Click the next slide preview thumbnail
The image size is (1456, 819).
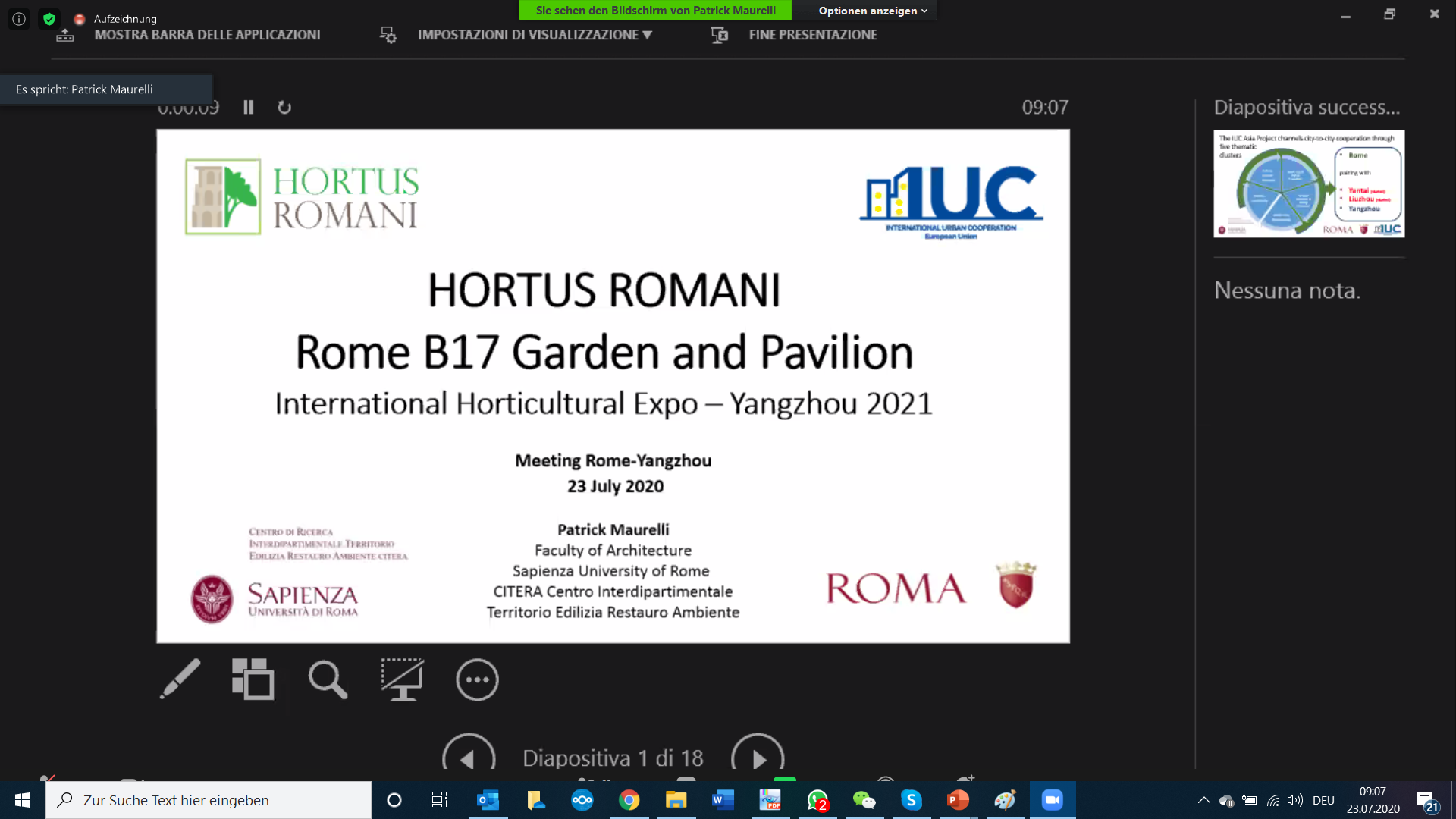click(x=1308, y=184)
